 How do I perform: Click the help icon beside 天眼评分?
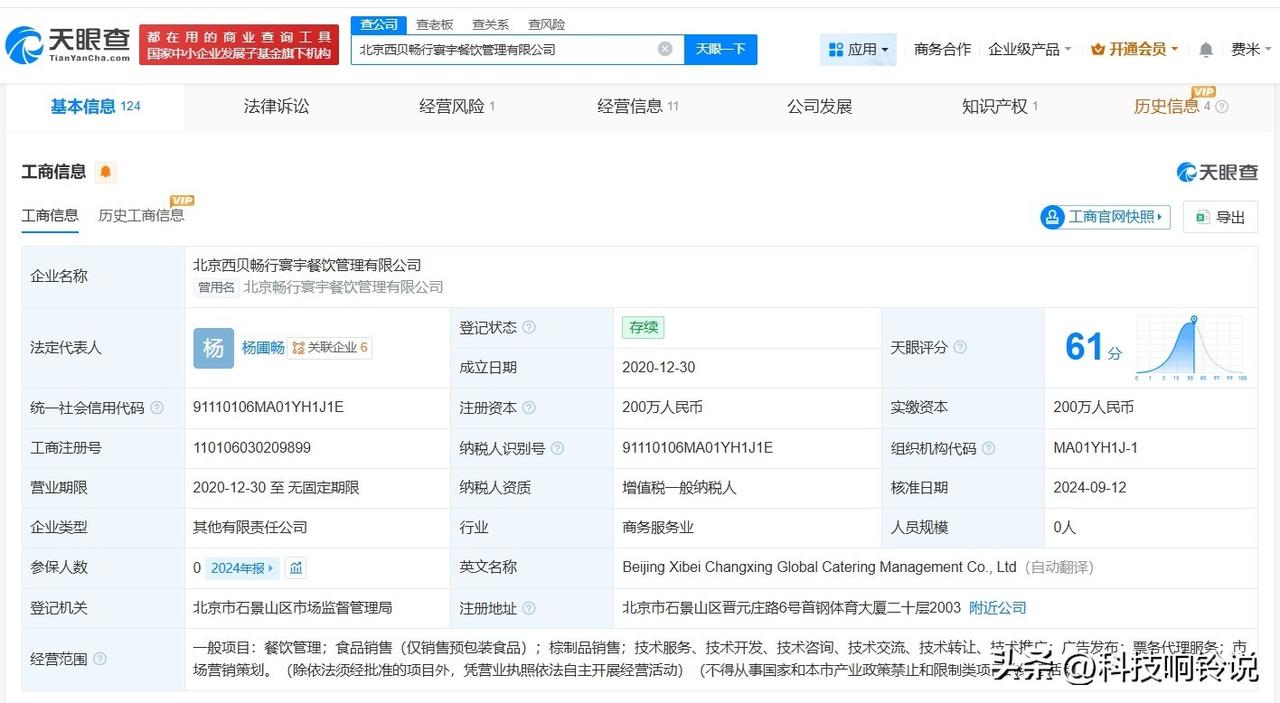960,348
